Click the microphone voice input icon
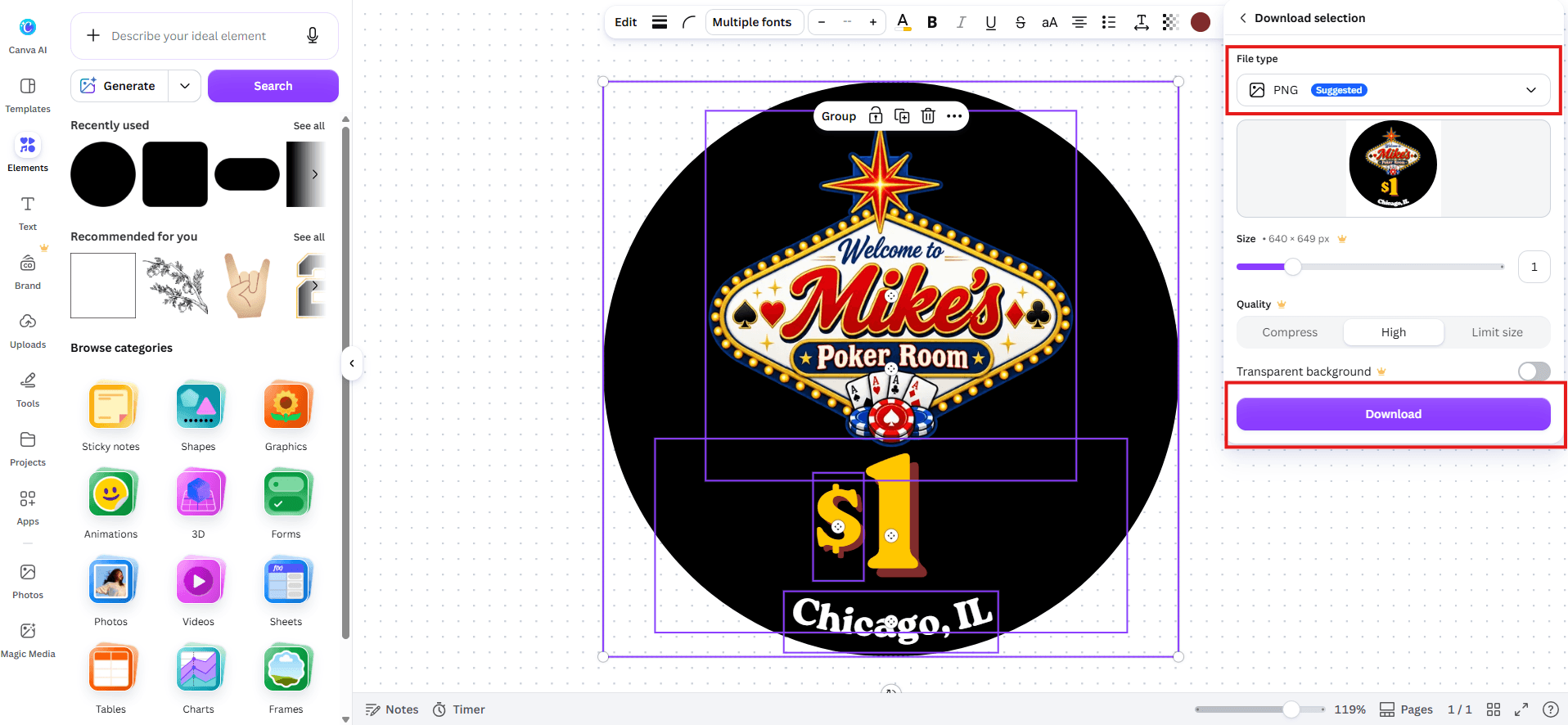 tap(313, 36)
